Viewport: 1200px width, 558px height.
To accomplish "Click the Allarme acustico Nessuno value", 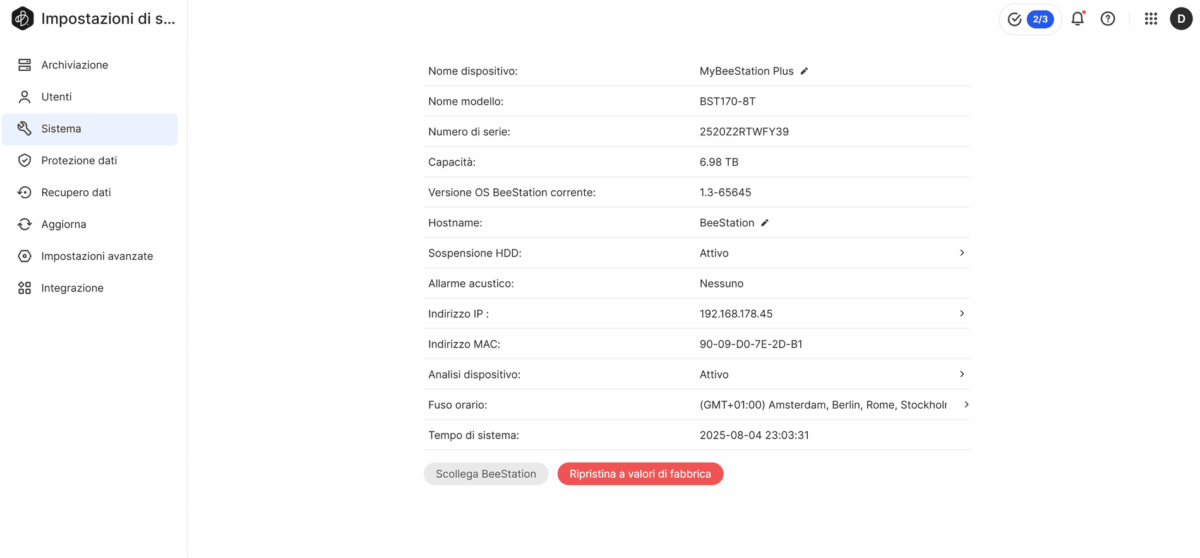I will pos(721,283).
